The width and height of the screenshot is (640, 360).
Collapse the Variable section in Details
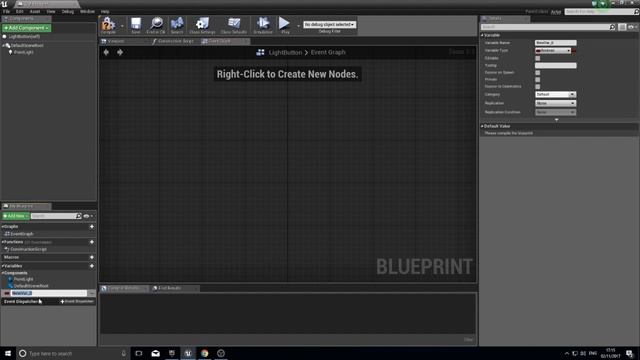(x=482, y=35)
